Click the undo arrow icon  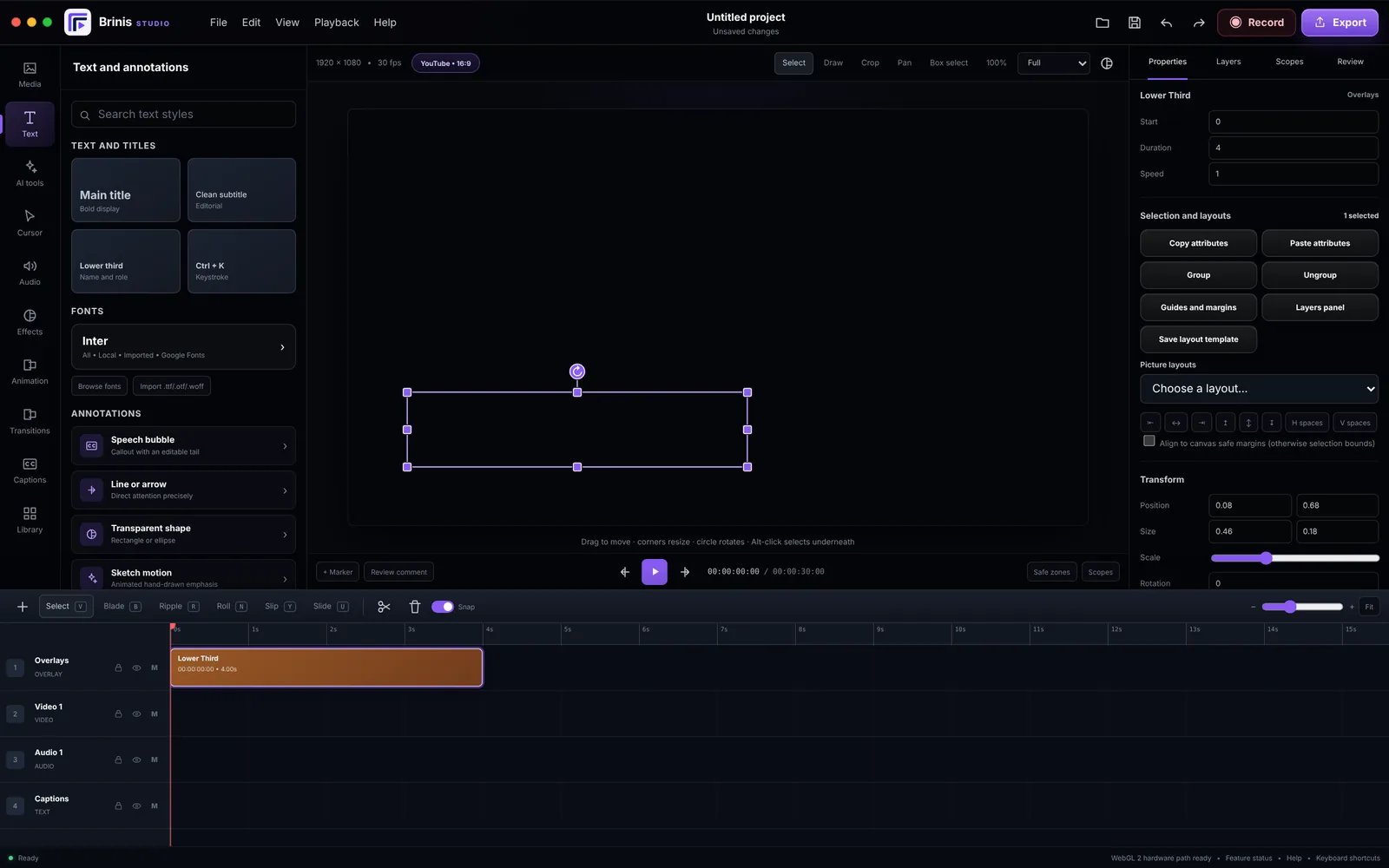point(1167,23)
